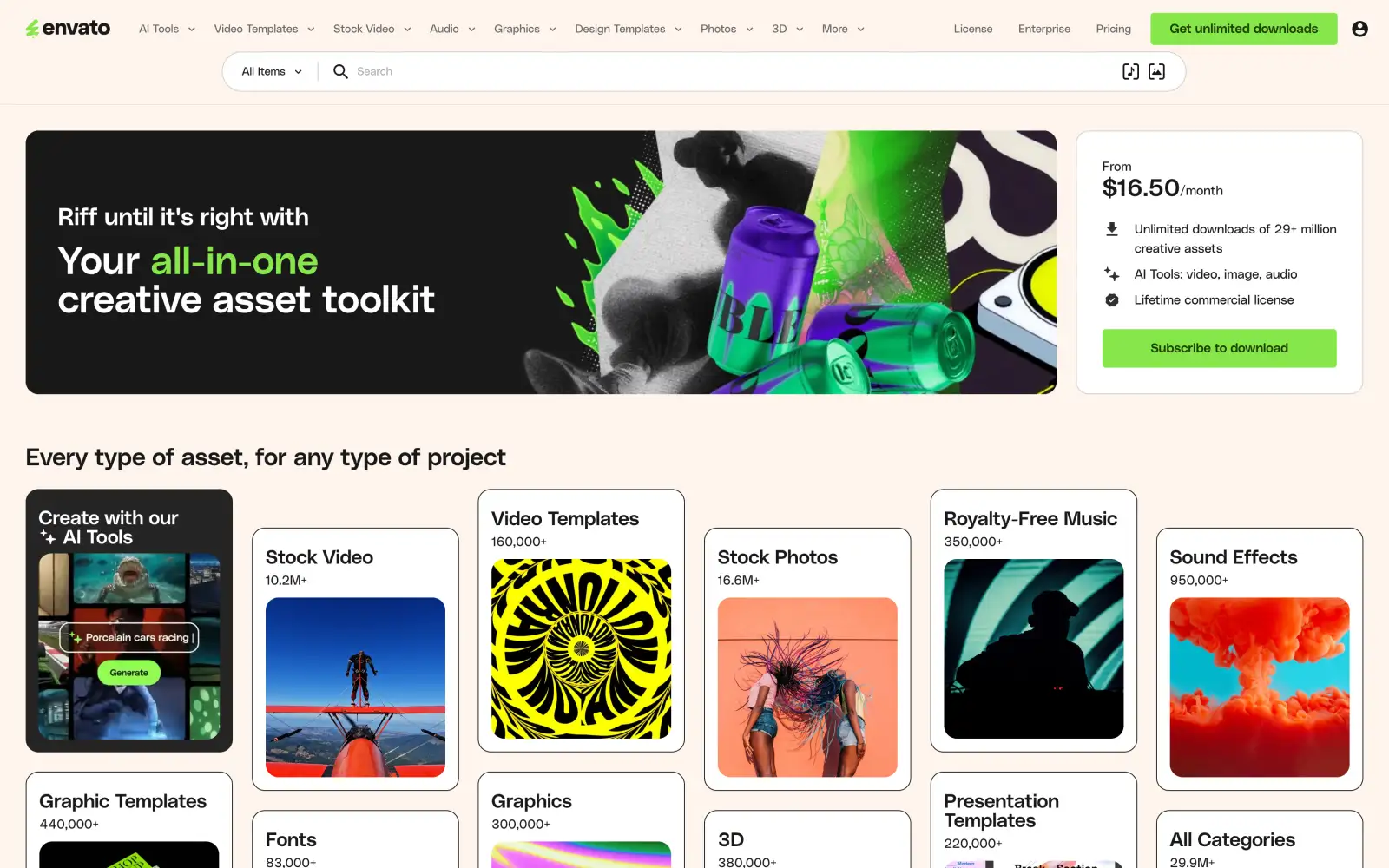1389x868 pixels.
Task: Expand the Video Templates menu
Action: point(264,29)
